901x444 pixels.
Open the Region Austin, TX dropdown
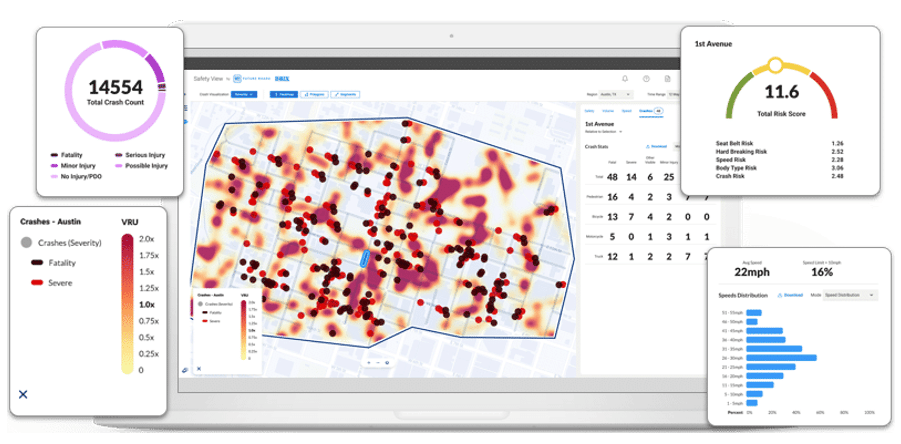[617, 94]
